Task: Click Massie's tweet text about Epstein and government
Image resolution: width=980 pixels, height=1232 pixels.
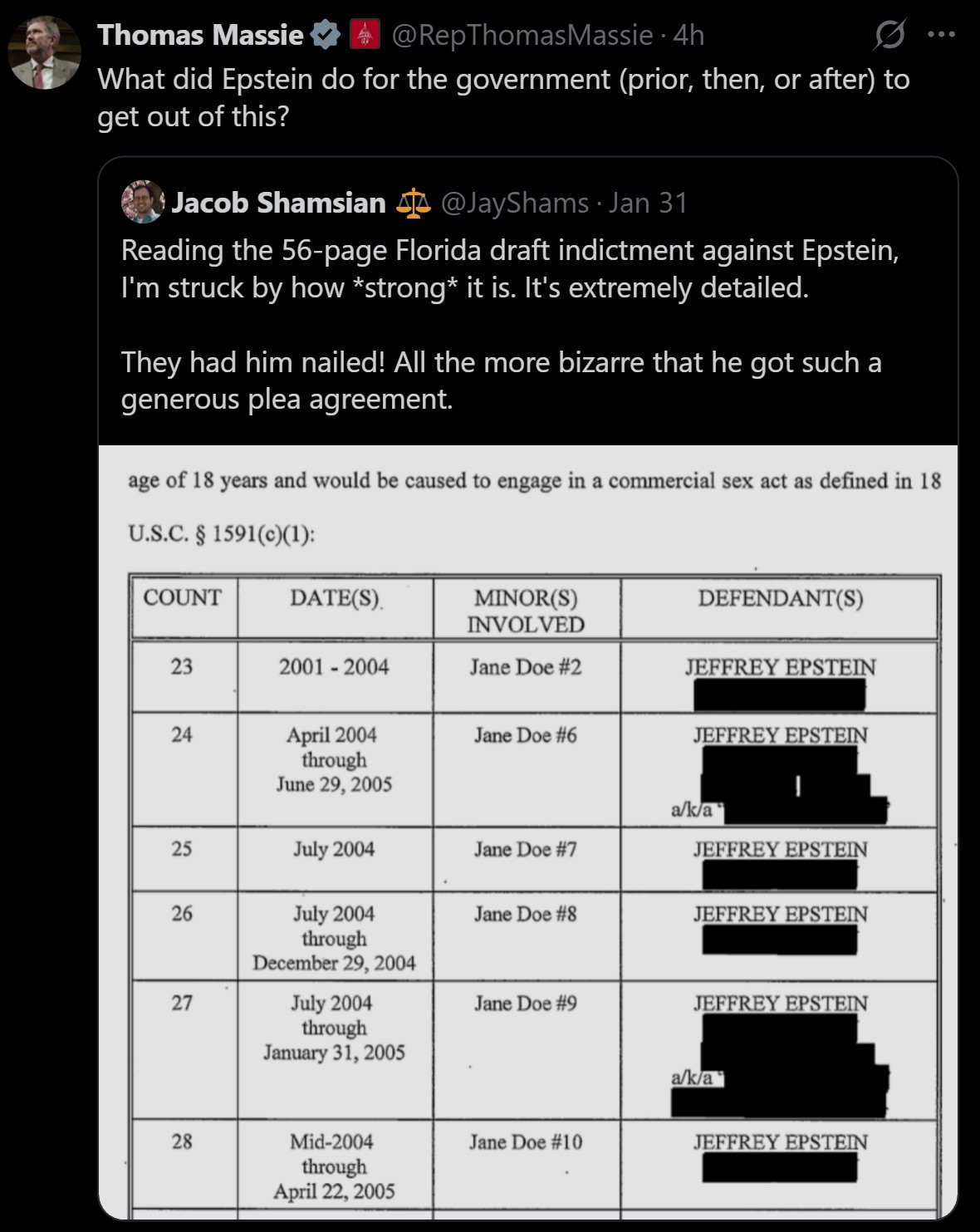Action: [502, 97]
